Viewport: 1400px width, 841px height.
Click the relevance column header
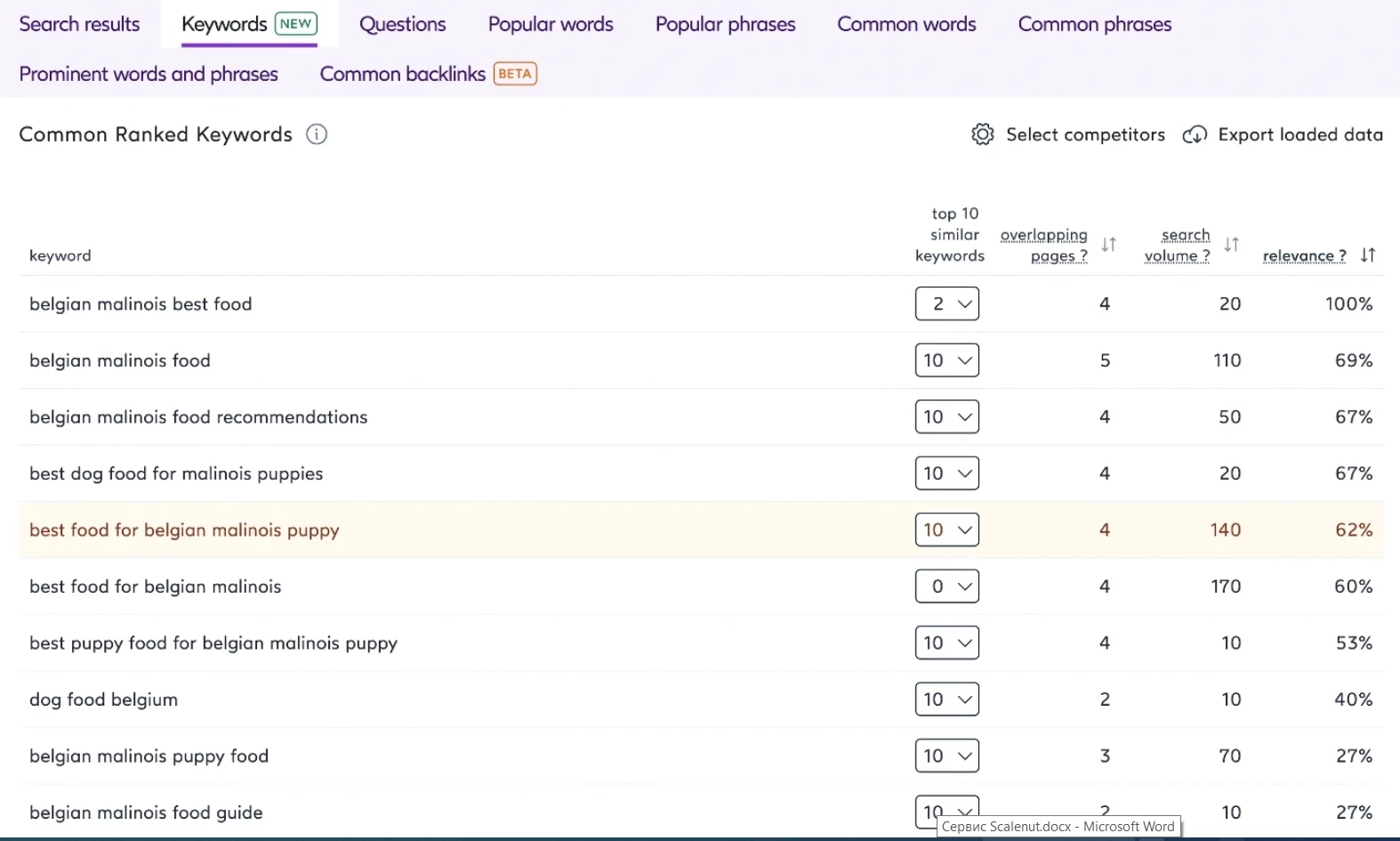click(x=1304, y=255)
